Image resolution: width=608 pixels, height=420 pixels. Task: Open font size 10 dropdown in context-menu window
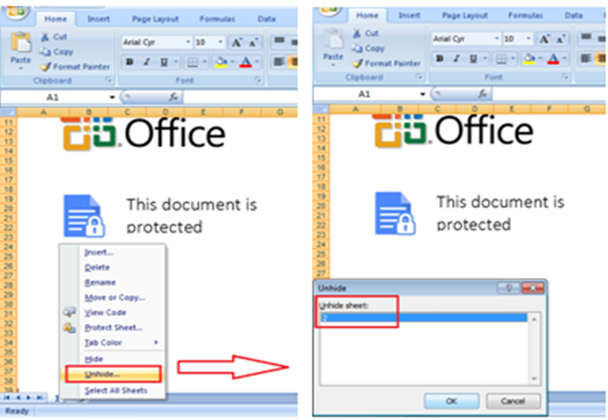[220, 42]
